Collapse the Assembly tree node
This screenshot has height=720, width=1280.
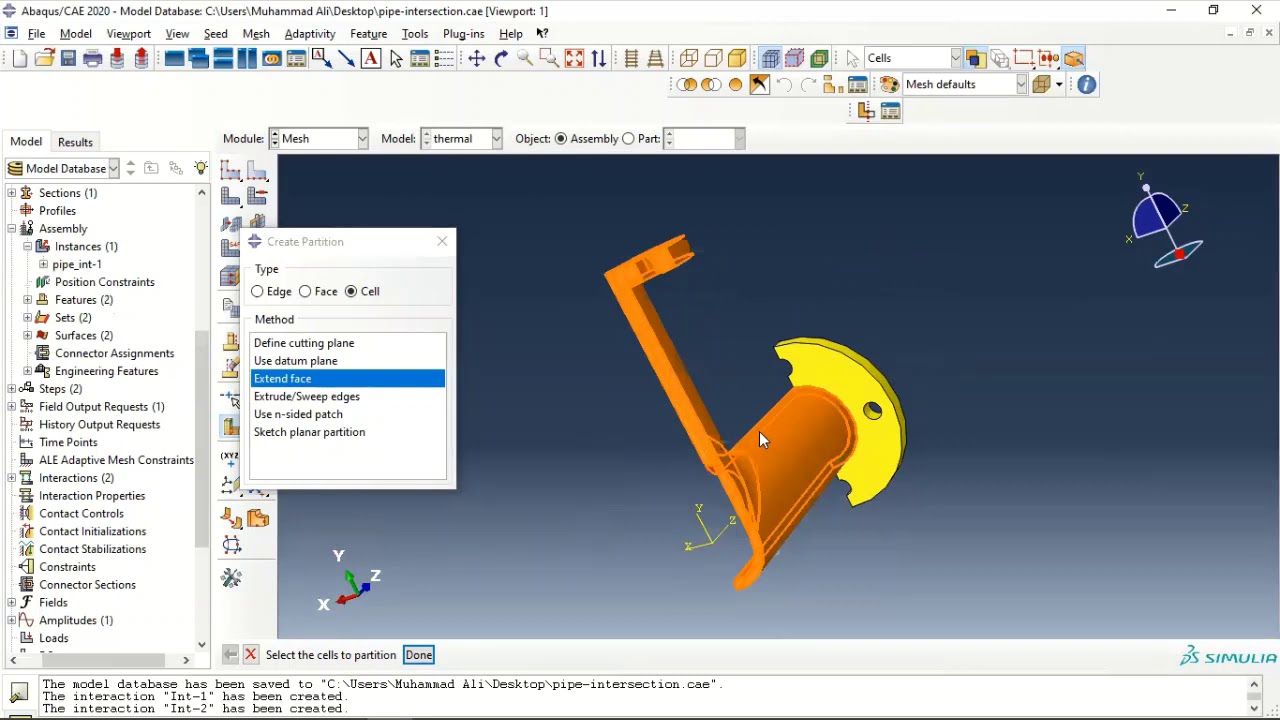click(x=12, y=229)
